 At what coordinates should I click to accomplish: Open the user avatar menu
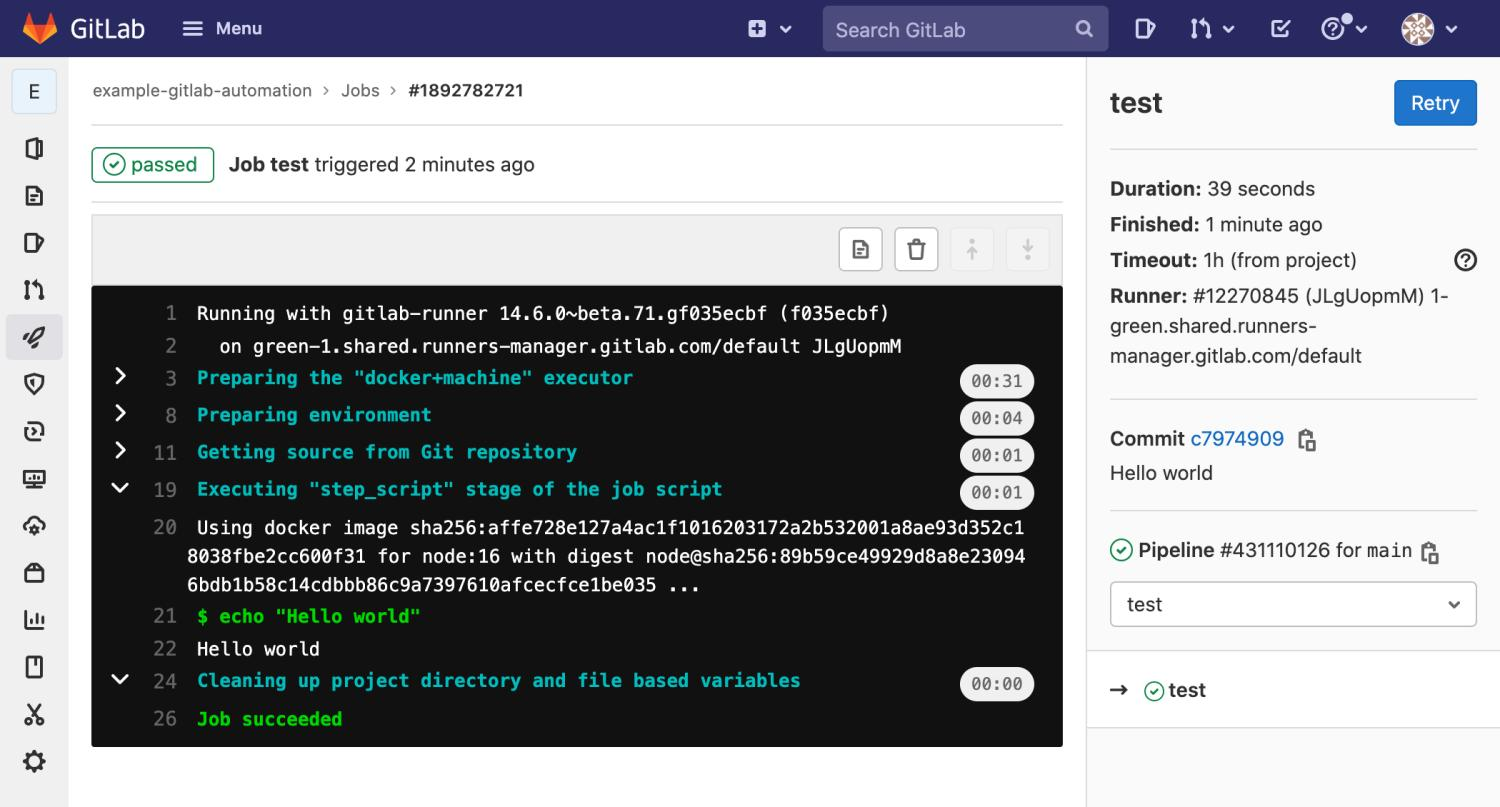[1430, 29]
